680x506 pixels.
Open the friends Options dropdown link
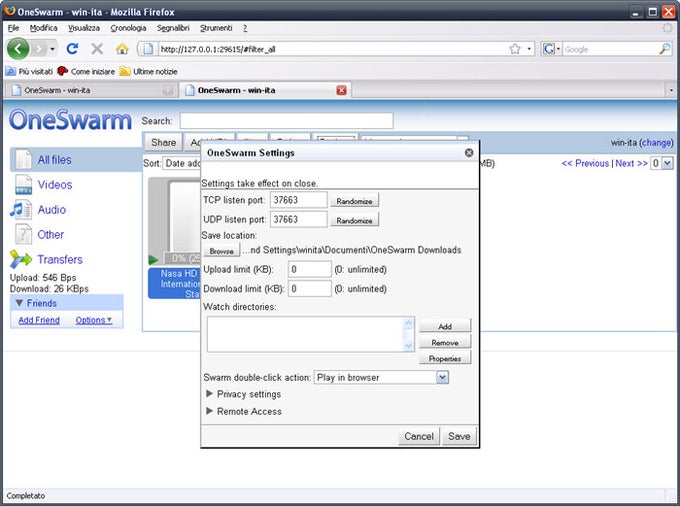[x=94, y=320]
